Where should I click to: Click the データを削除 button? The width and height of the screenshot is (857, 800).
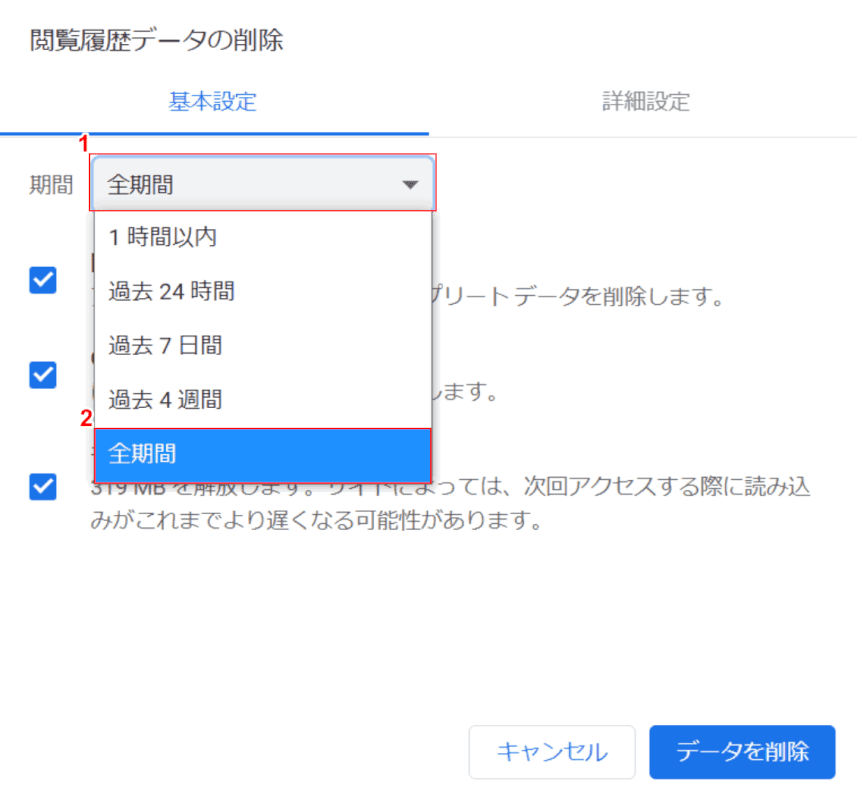[742, 752]
